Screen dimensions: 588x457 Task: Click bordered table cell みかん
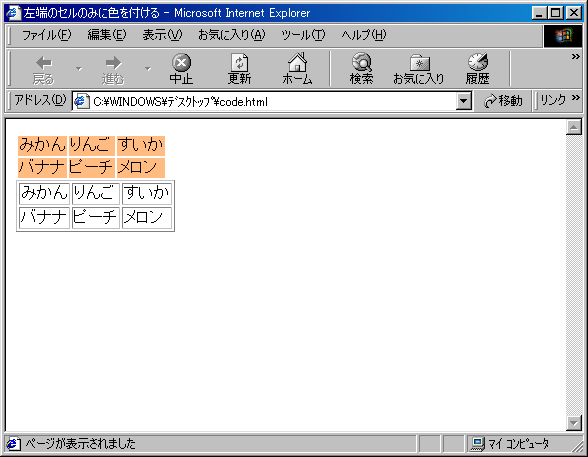(45, 193)
